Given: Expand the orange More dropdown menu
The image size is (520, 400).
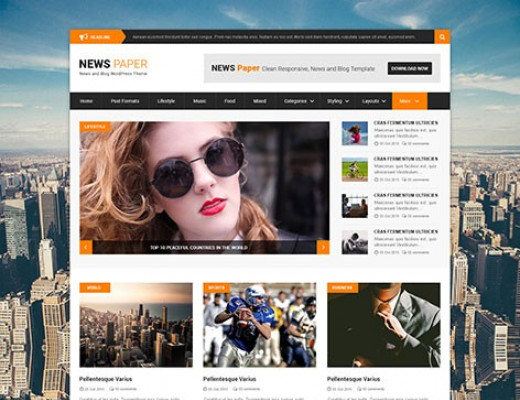Looking at the screenshot, I should (x=410, y=101).
